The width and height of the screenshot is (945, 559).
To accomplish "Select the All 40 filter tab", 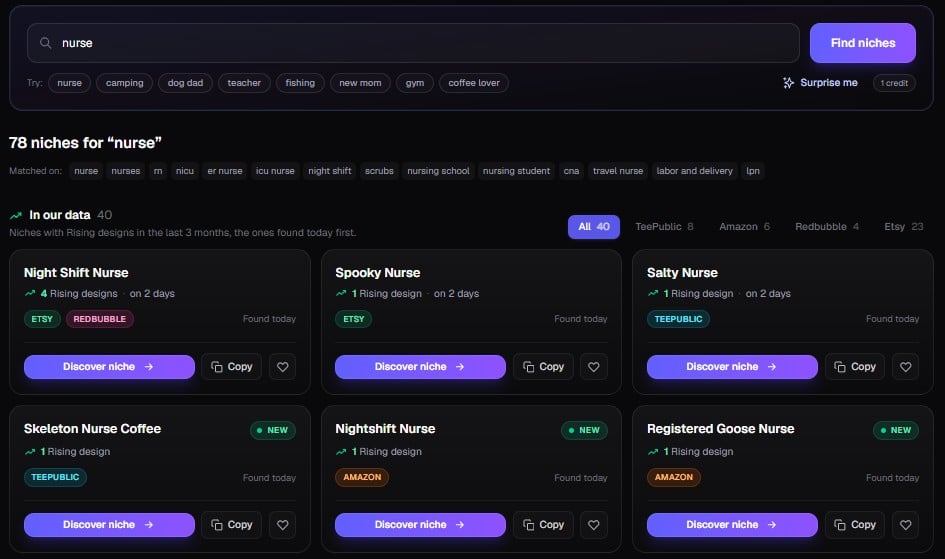I will (594, 226).
